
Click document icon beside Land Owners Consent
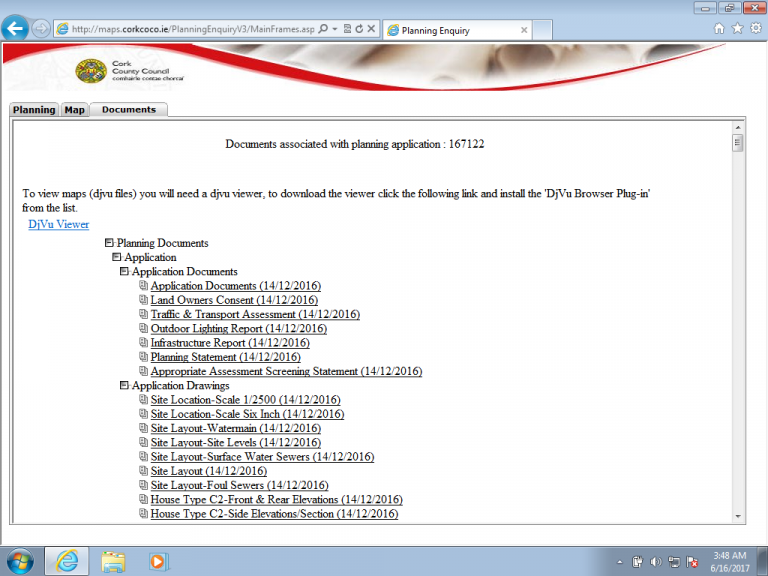pos(144,299)
